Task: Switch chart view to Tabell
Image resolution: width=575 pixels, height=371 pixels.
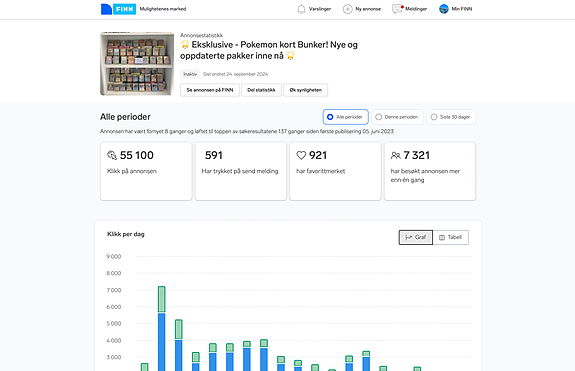Action: [451, 237]
